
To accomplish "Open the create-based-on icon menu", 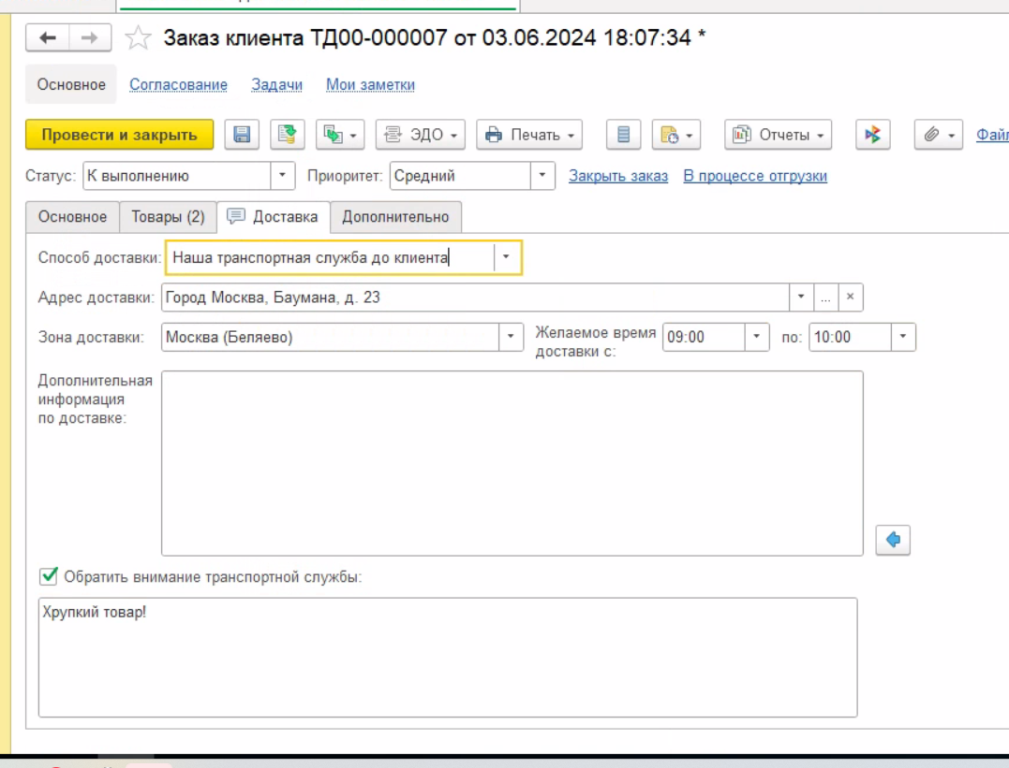I will tap(341, 135).
